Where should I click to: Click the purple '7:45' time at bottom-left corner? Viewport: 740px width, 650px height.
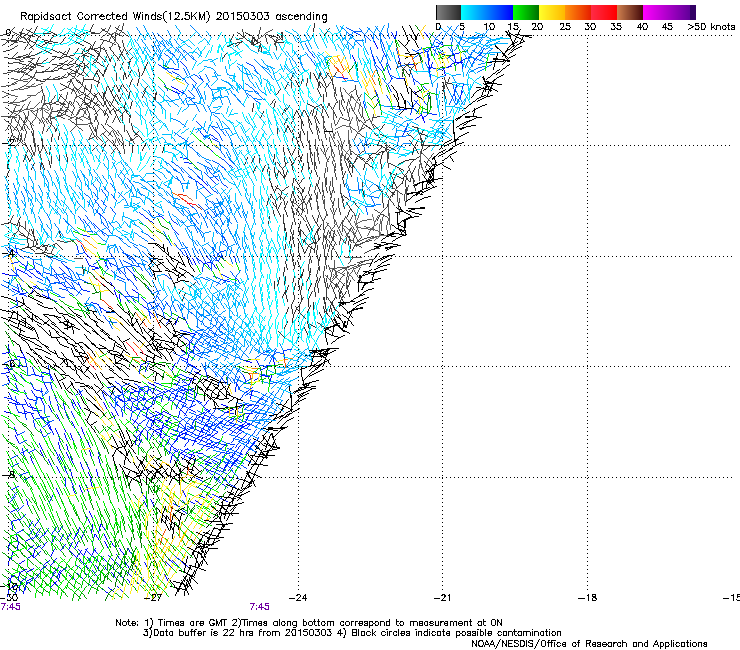coord(10,607)
